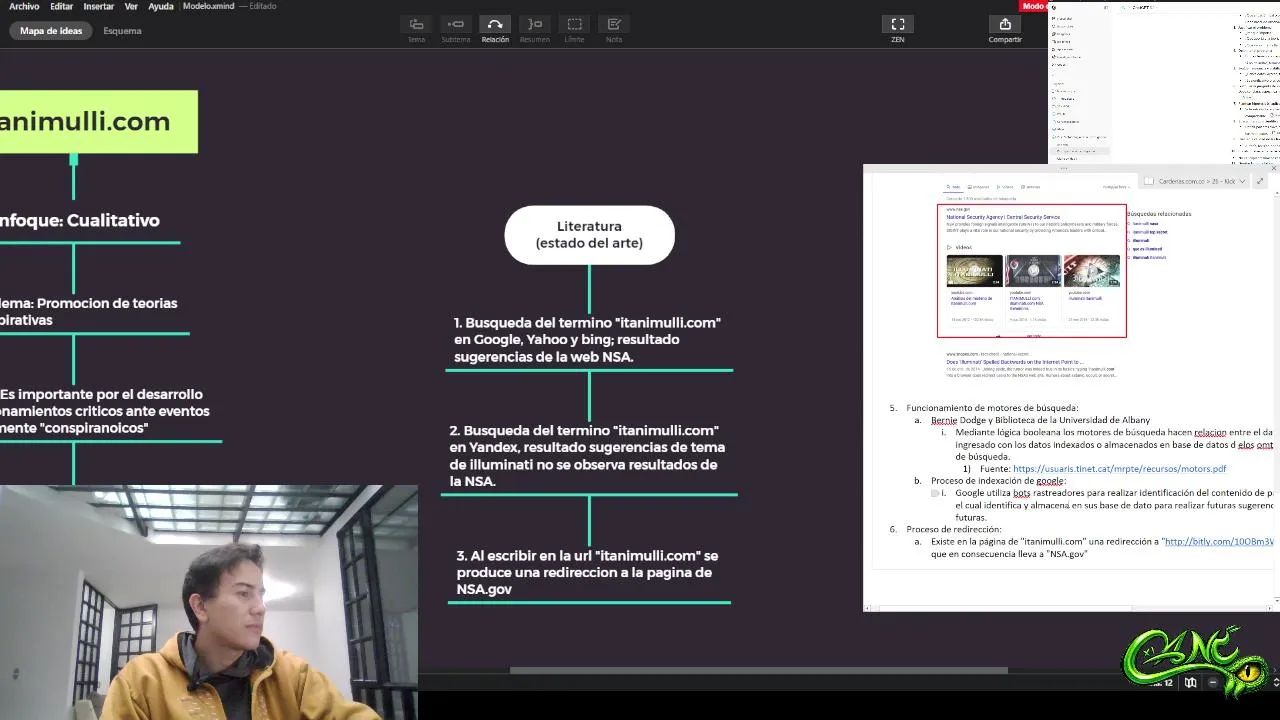Select the Relación tool
Viewport: 1280px width, 720px height.
(495, 24)
